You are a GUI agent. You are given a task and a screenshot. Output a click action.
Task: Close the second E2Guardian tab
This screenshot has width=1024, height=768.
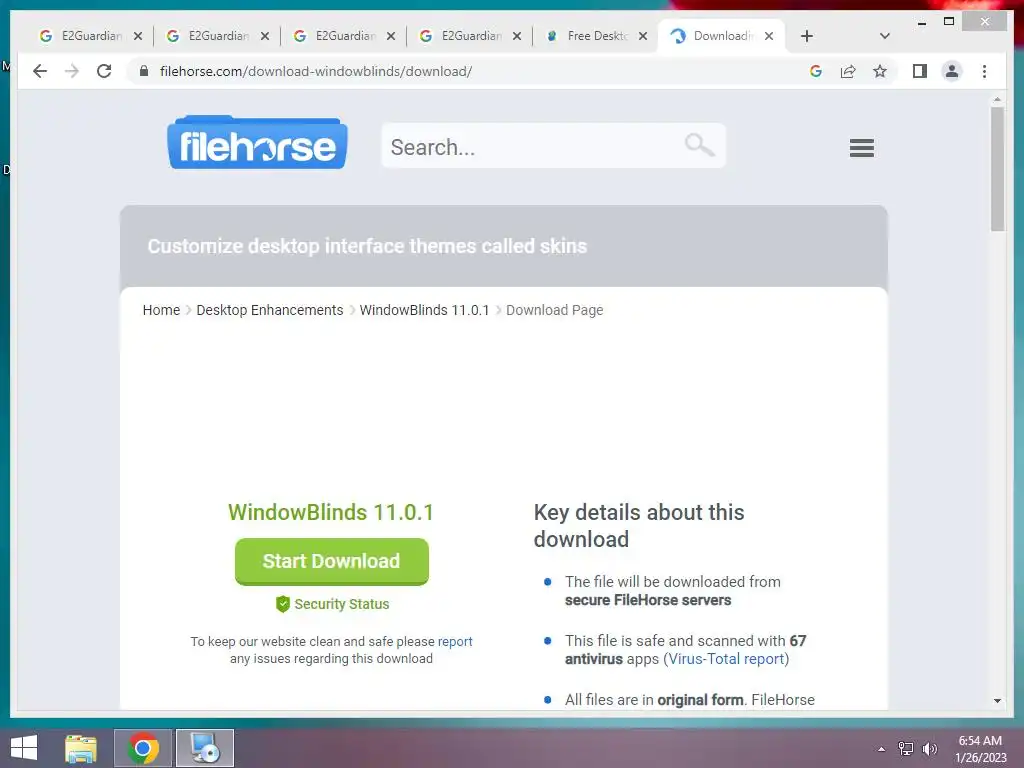tap(264, 36)
